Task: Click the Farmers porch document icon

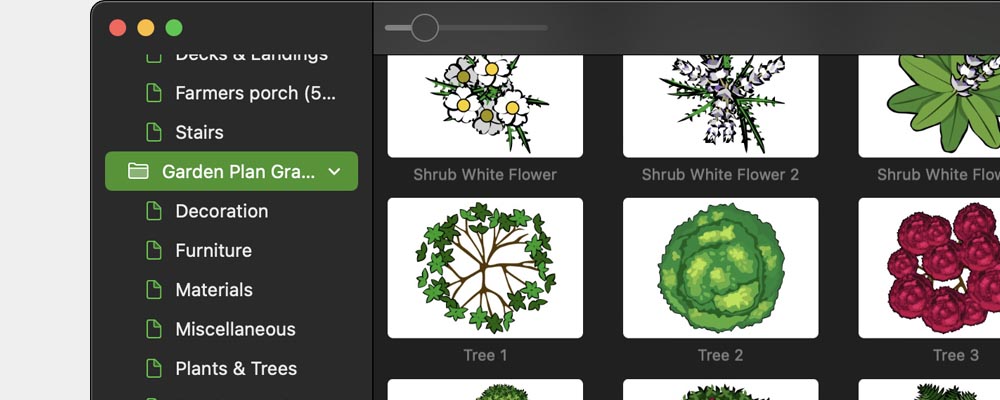Action: tap(154, 93)
